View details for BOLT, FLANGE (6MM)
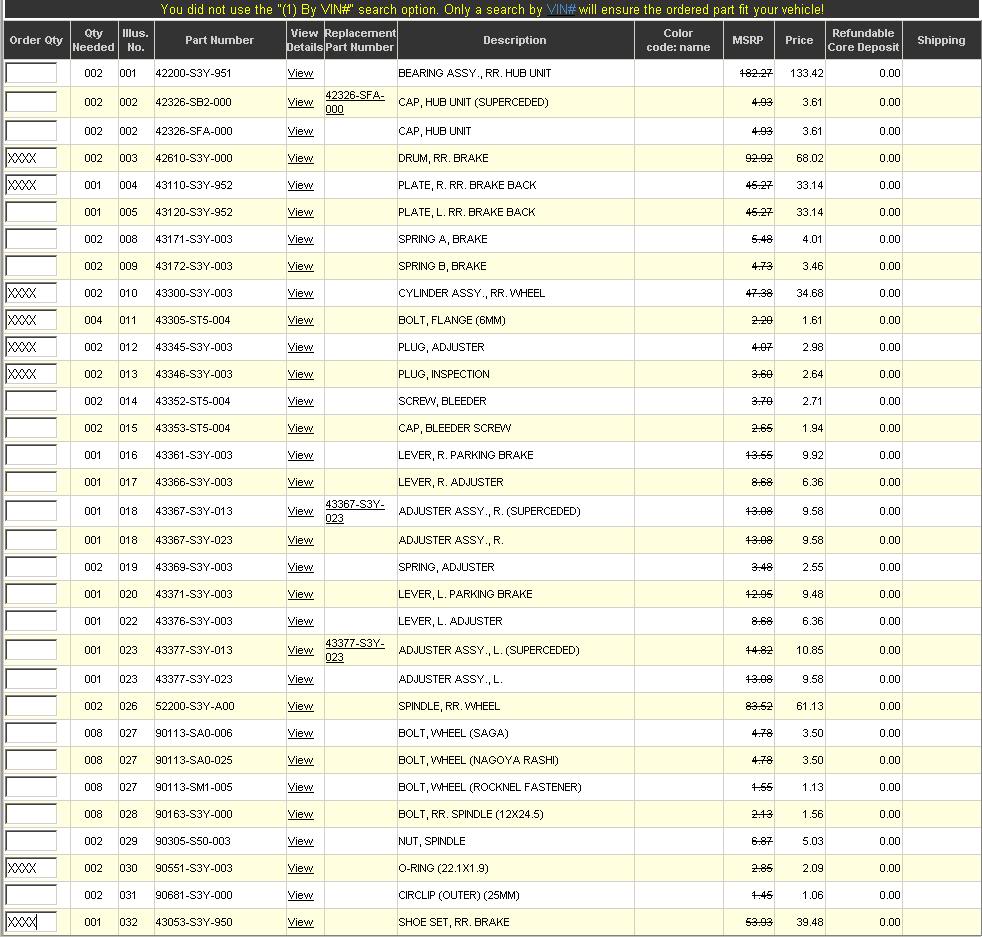 point(300,320)
